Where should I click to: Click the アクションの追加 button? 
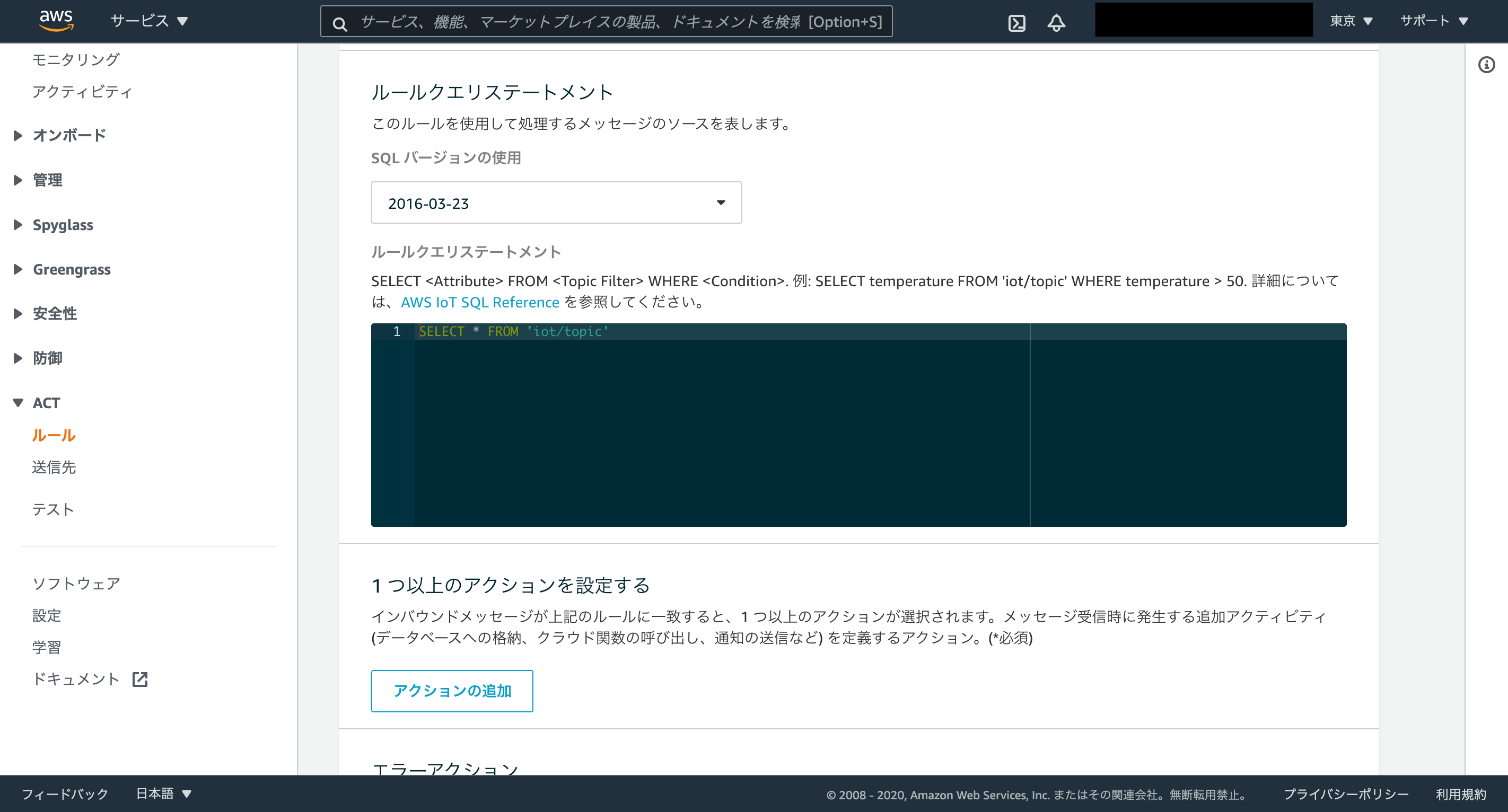pyautogui.click(x=451, y=691)
